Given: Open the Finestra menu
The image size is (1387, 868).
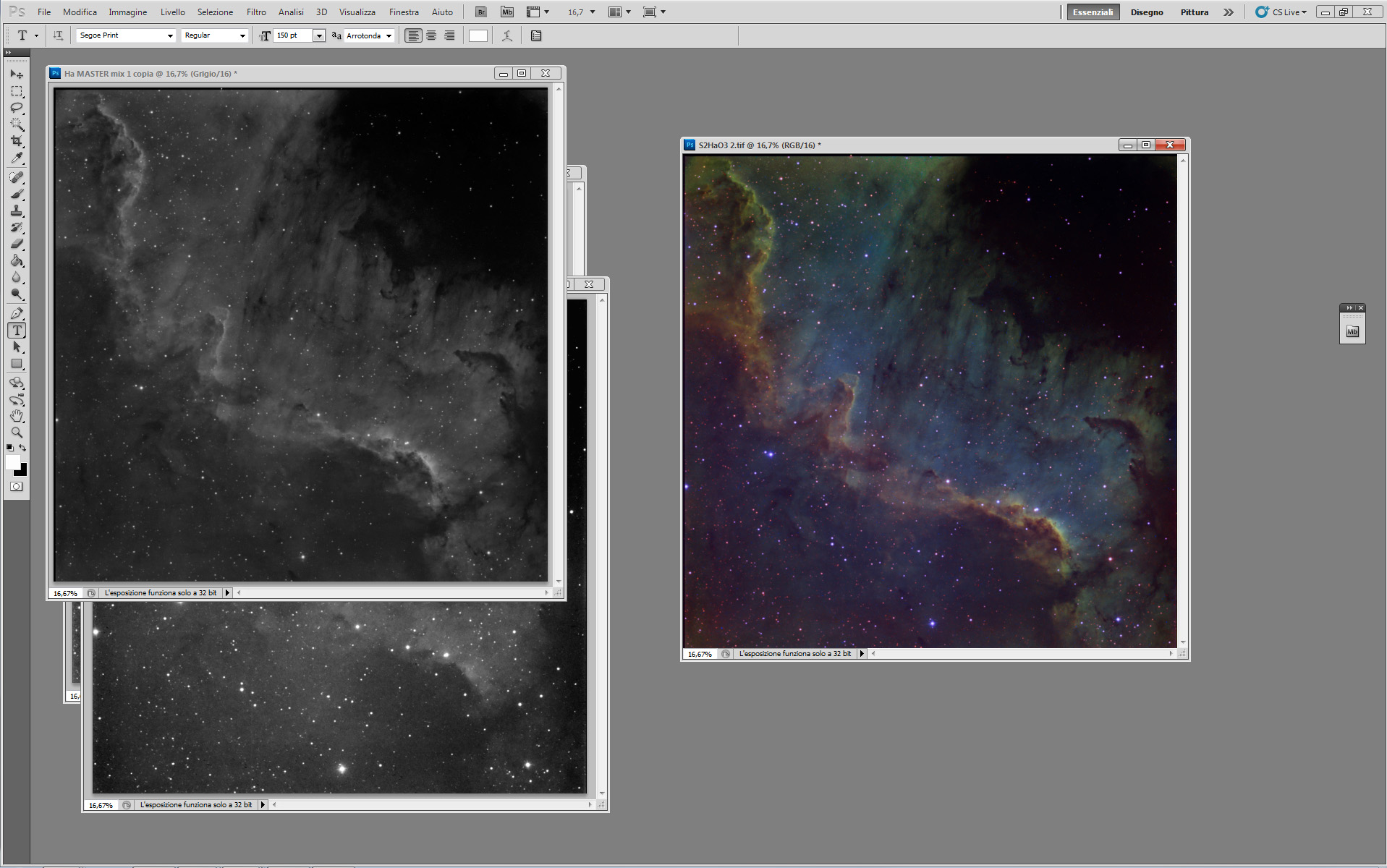Looking at the screenshot, I should pos(404,12).
